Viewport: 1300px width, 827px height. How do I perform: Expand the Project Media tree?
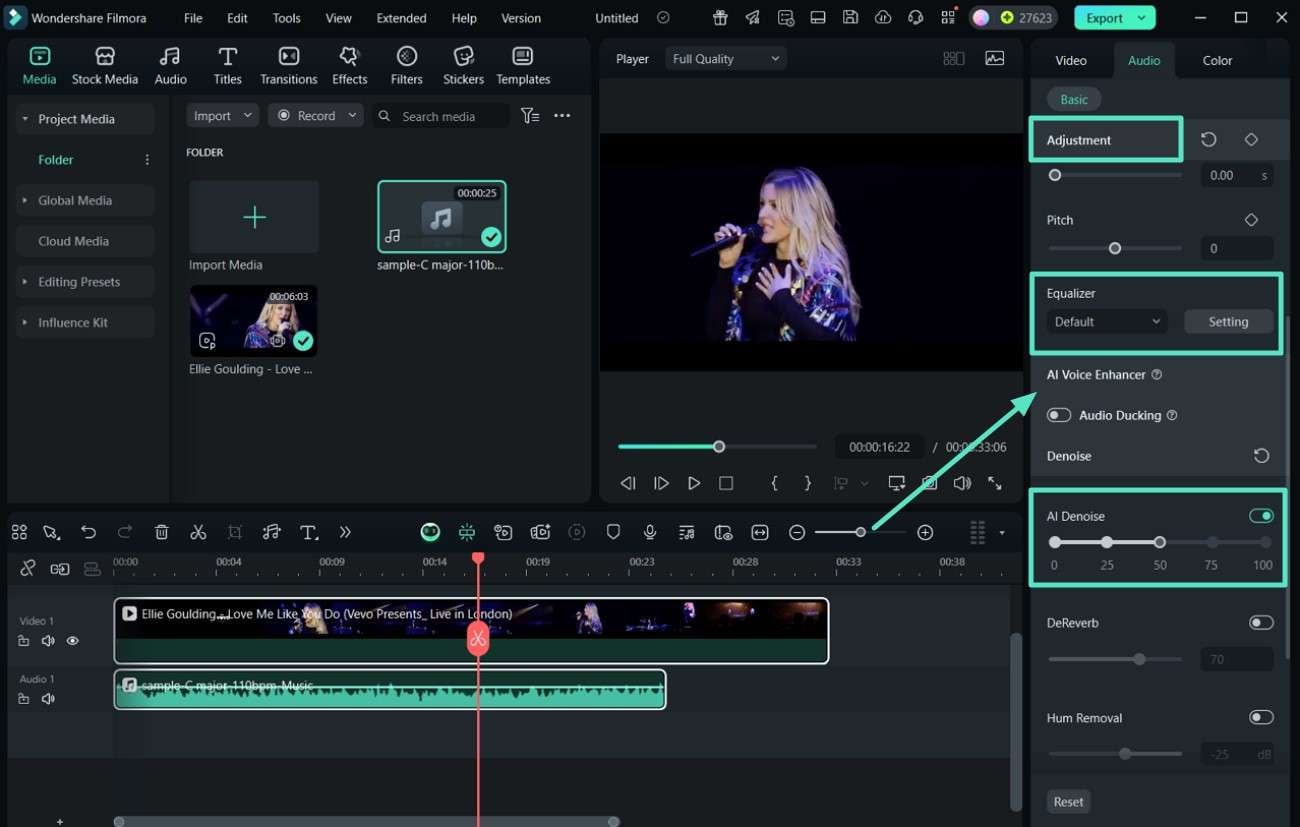tap(25, 119)
